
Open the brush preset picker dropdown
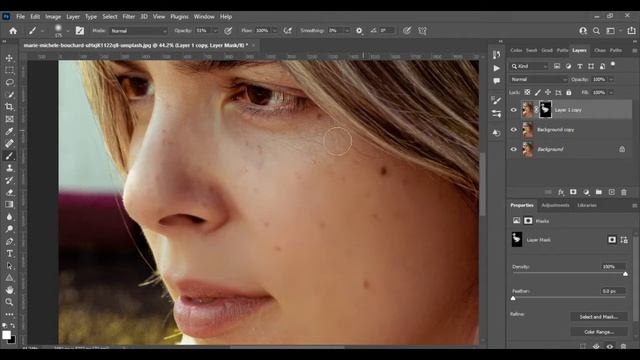(67, 31)
